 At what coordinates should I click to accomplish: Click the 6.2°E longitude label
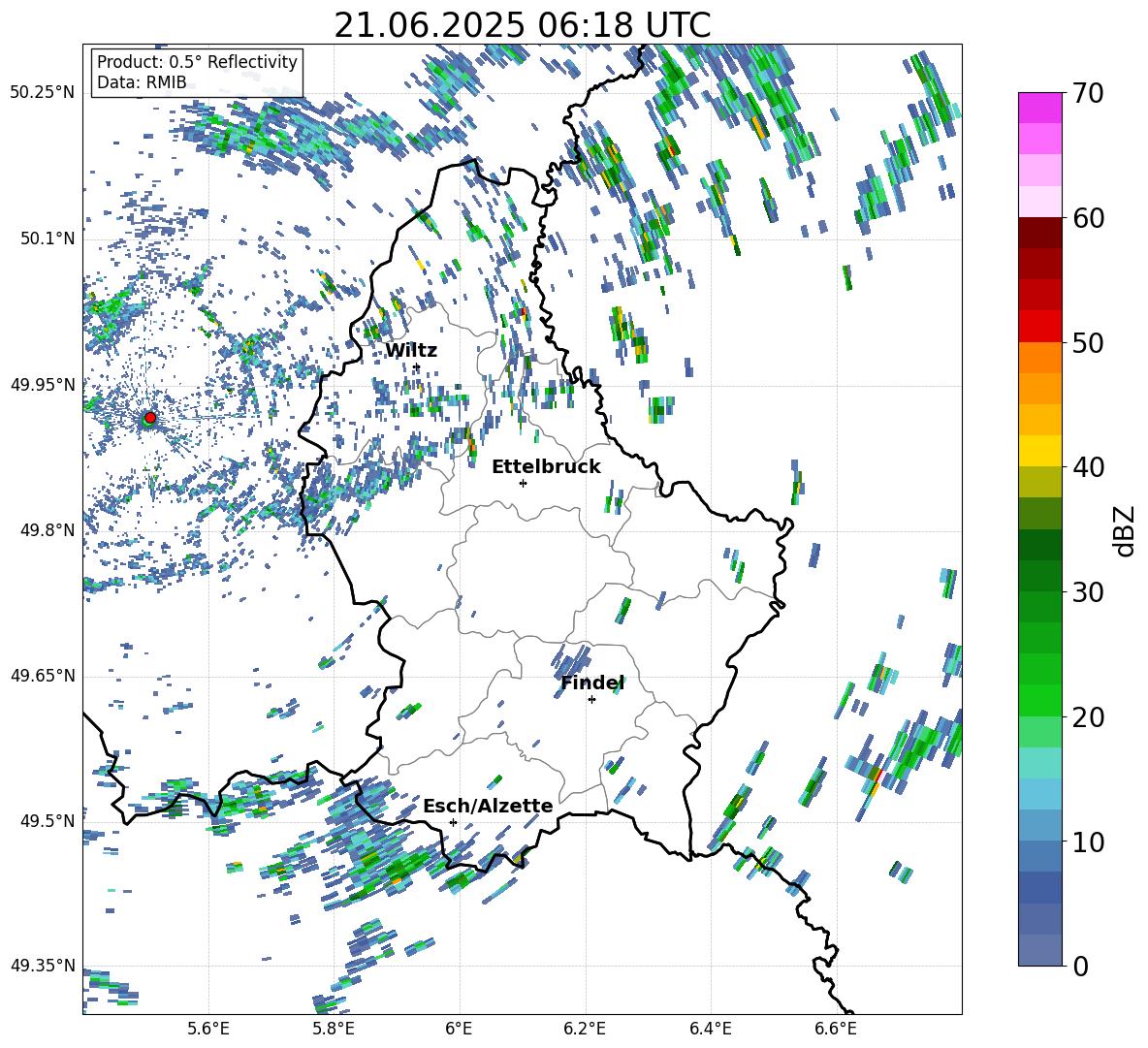click(585, 1029)
